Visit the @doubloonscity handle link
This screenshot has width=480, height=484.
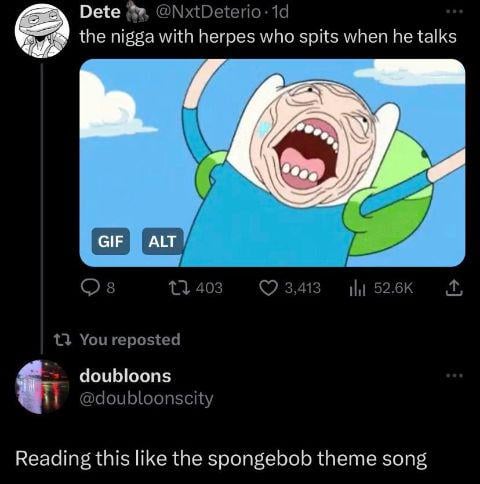146,398
